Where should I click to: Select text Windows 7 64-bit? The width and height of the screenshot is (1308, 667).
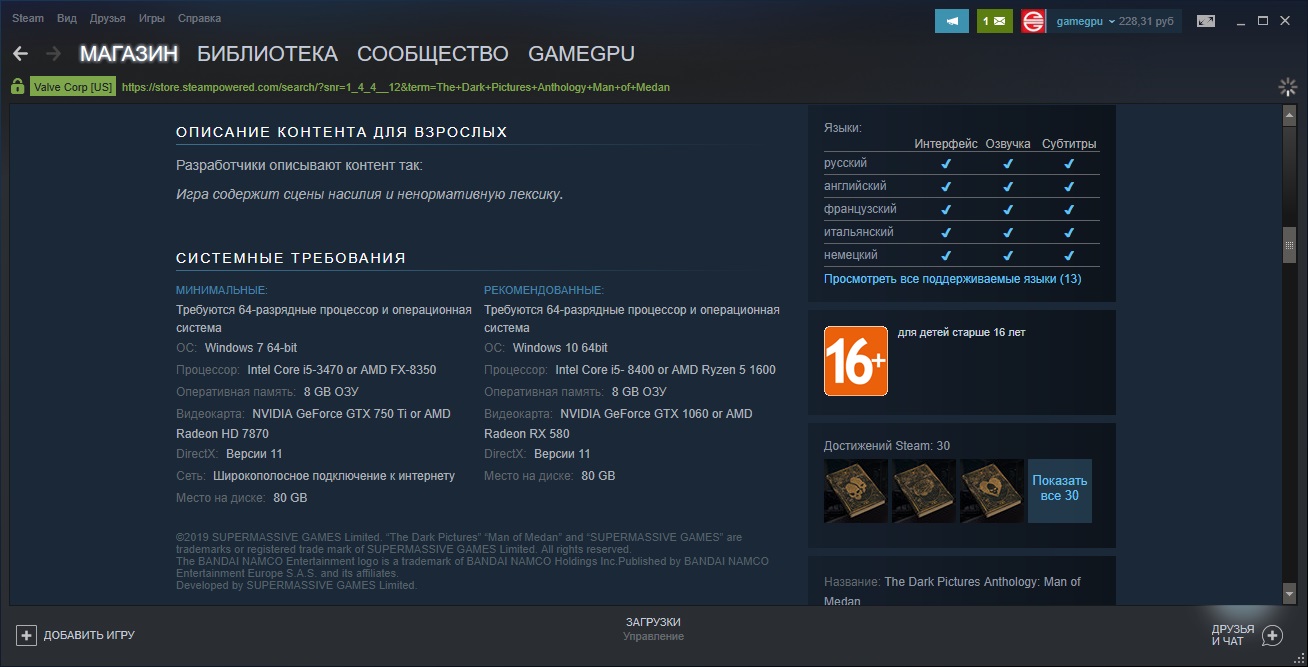click(251, 348)
